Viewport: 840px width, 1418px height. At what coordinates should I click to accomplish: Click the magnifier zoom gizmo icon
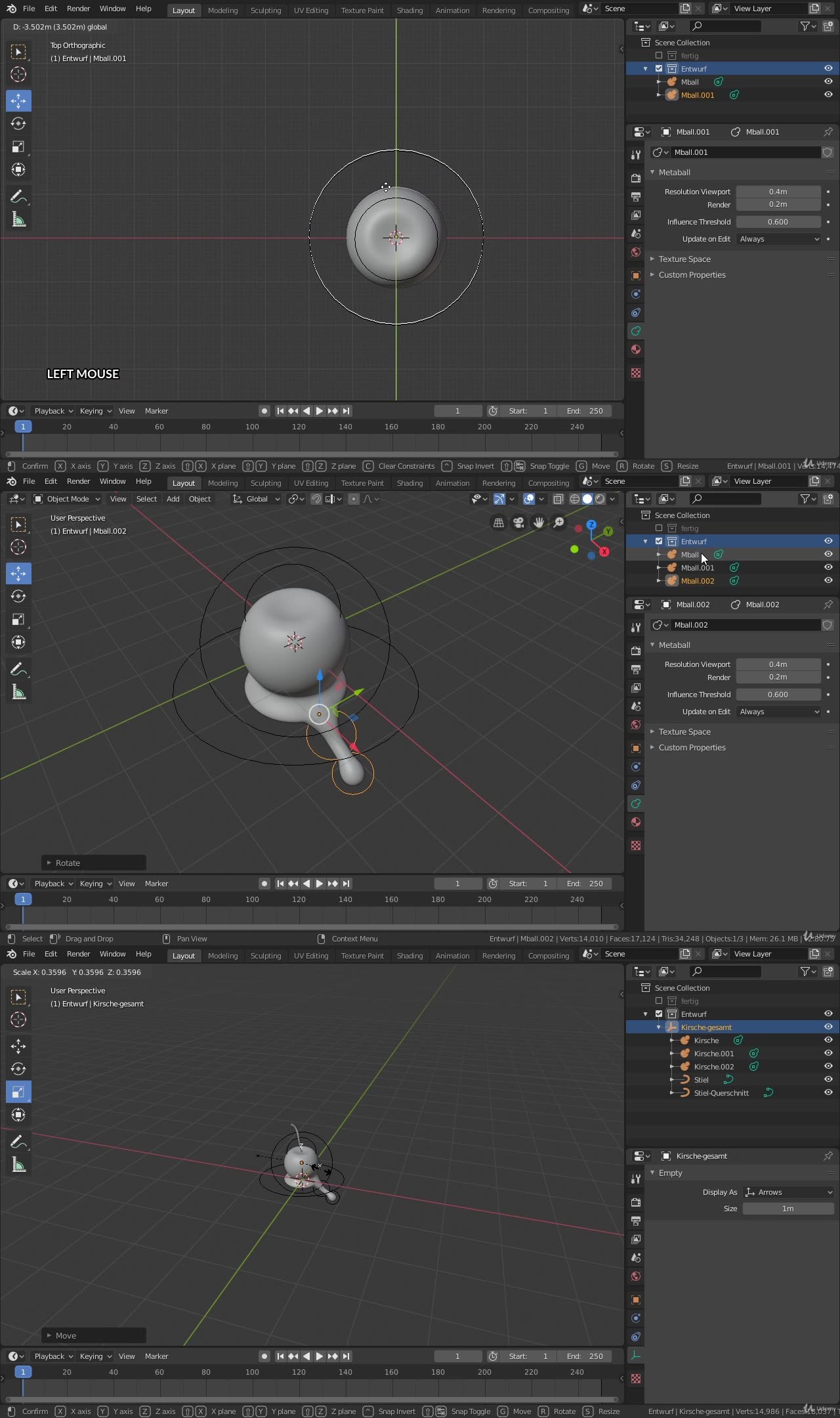click(558, 523)
